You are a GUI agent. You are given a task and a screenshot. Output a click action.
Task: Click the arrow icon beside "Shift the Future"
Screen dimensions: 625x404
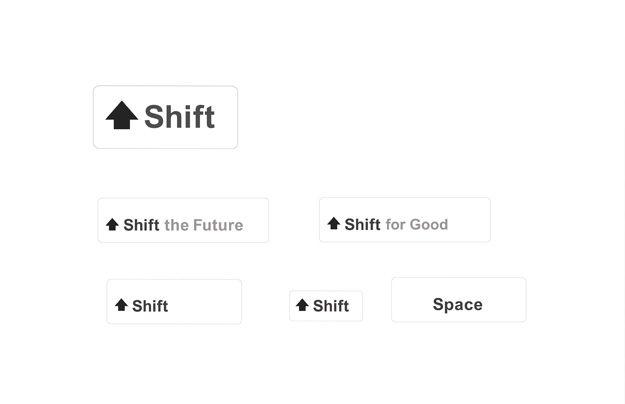click(x=112, y=225)
